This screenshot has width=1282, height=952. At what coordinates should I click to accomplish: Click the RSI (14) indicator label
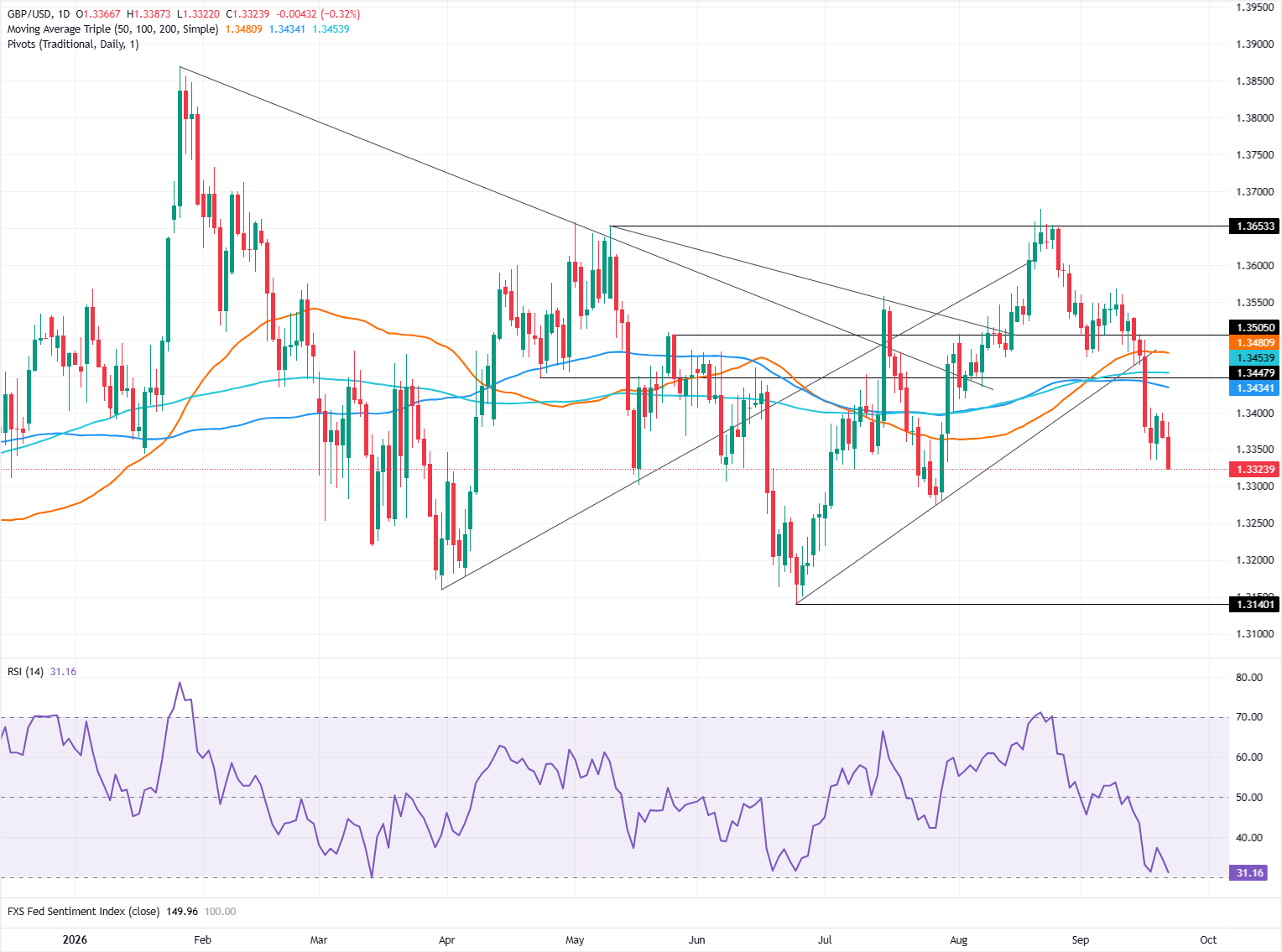[26, 672]
